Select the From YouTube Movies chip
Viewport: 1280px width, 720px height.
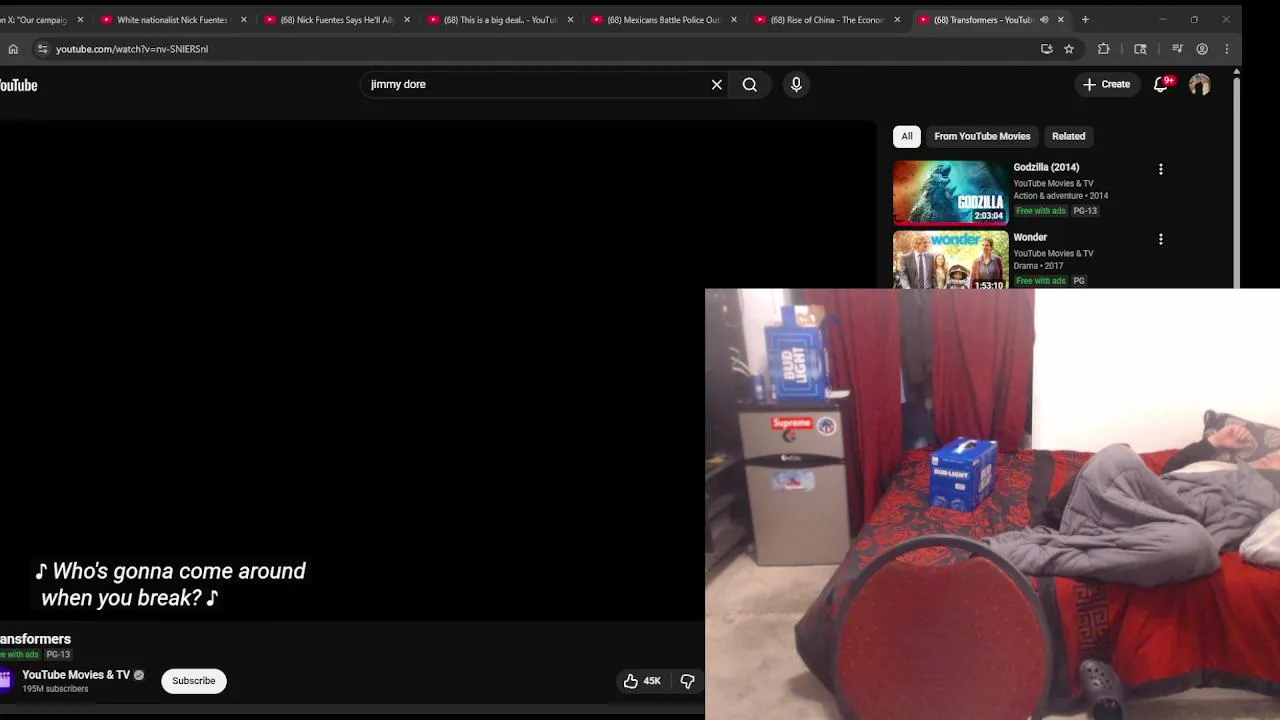982,136
